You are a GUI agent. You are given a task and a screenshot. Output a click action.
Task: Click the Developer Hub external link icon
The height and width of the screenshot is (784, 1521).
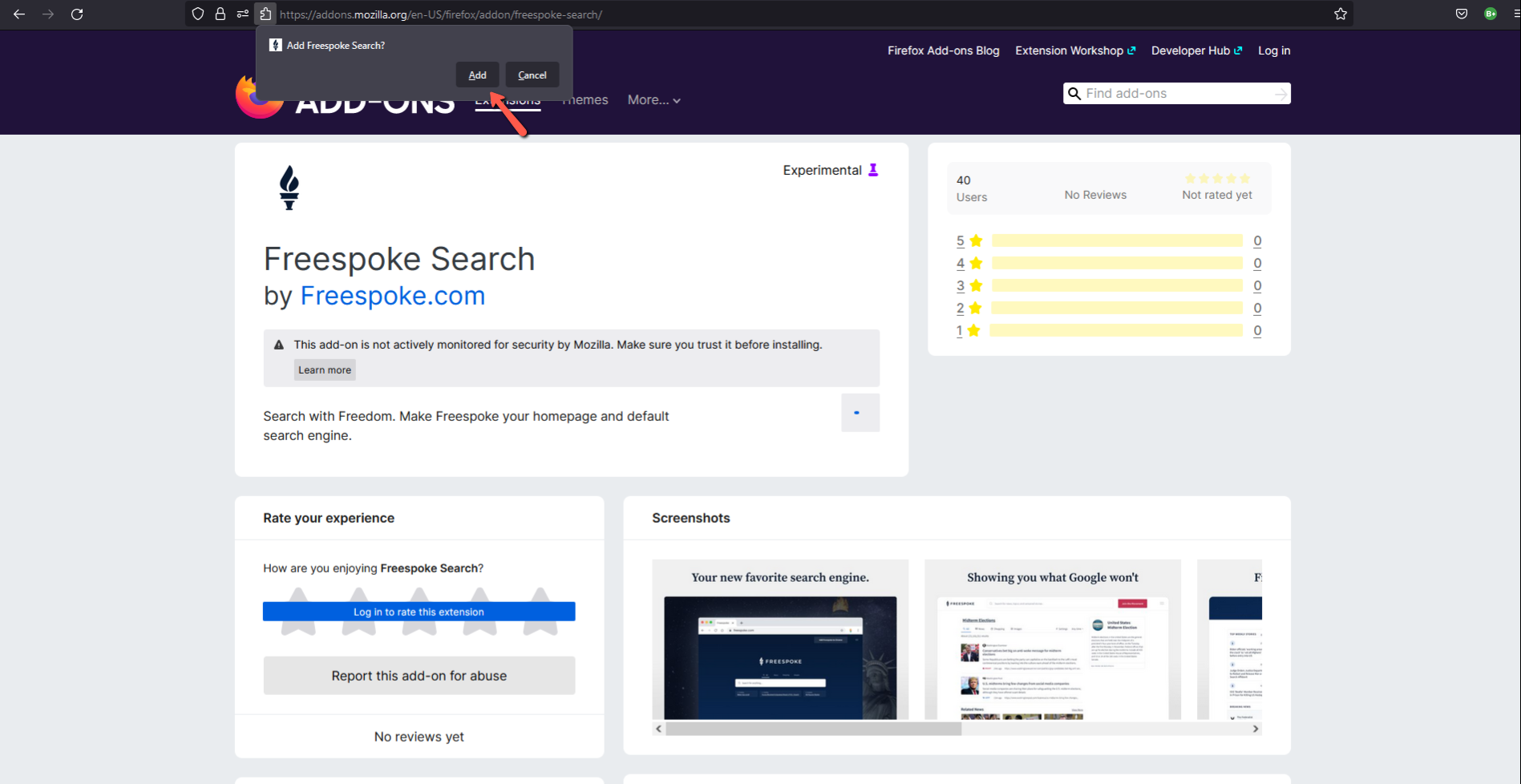[x=1238, y=51]
